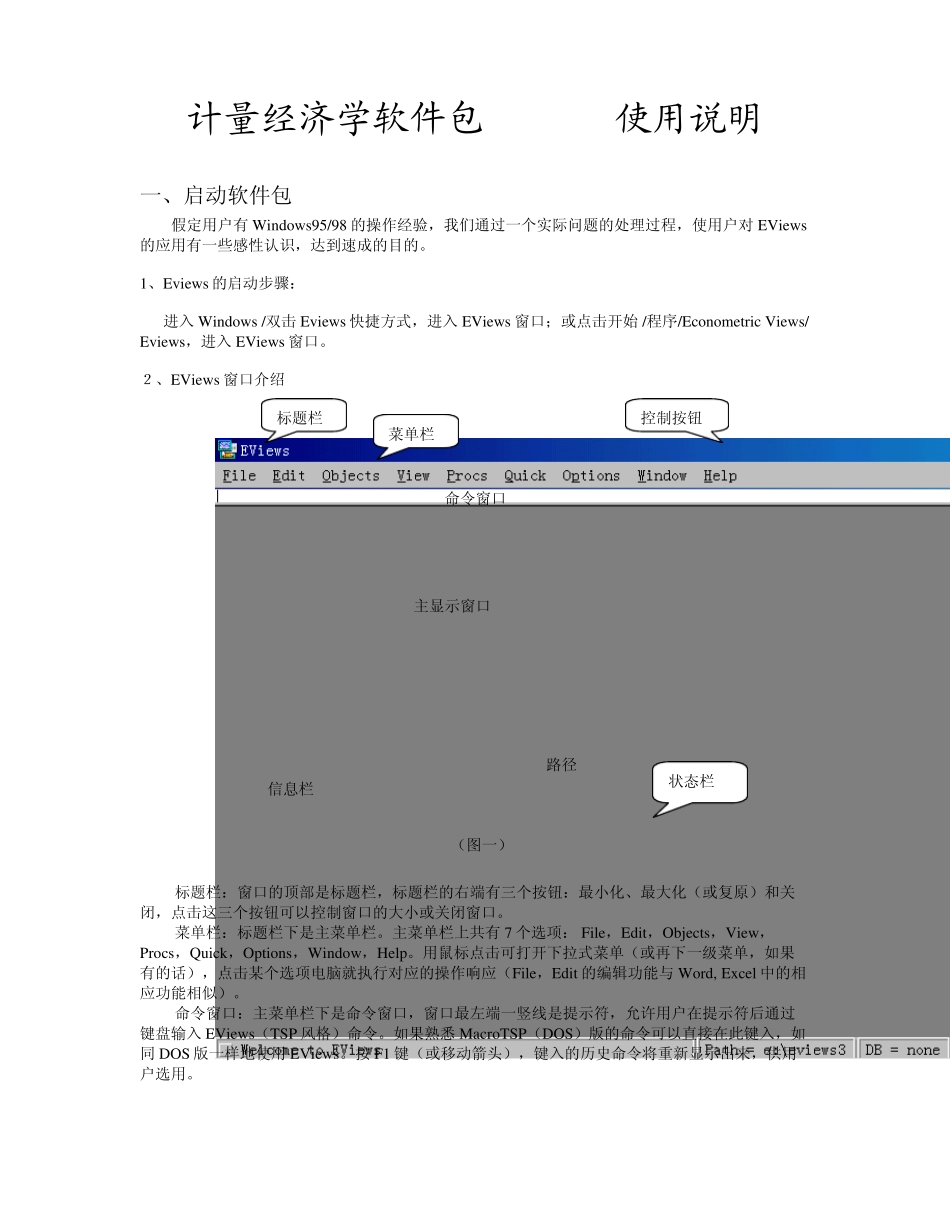The height and width of the screenshot is (1230, 950).
Task: Click inside the EViews command input line
Action: click(582, 495)
